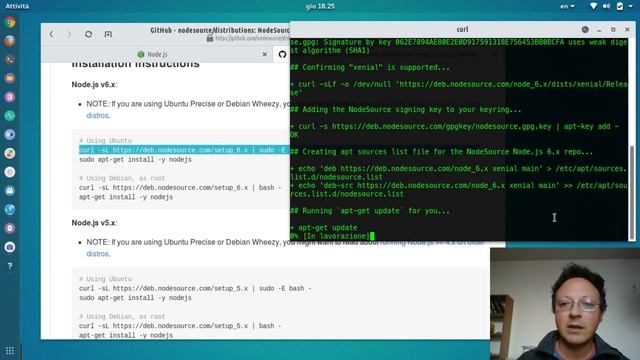Close the Node.js tab
Viewport: 640px width, 360px height.
point(264,54)
